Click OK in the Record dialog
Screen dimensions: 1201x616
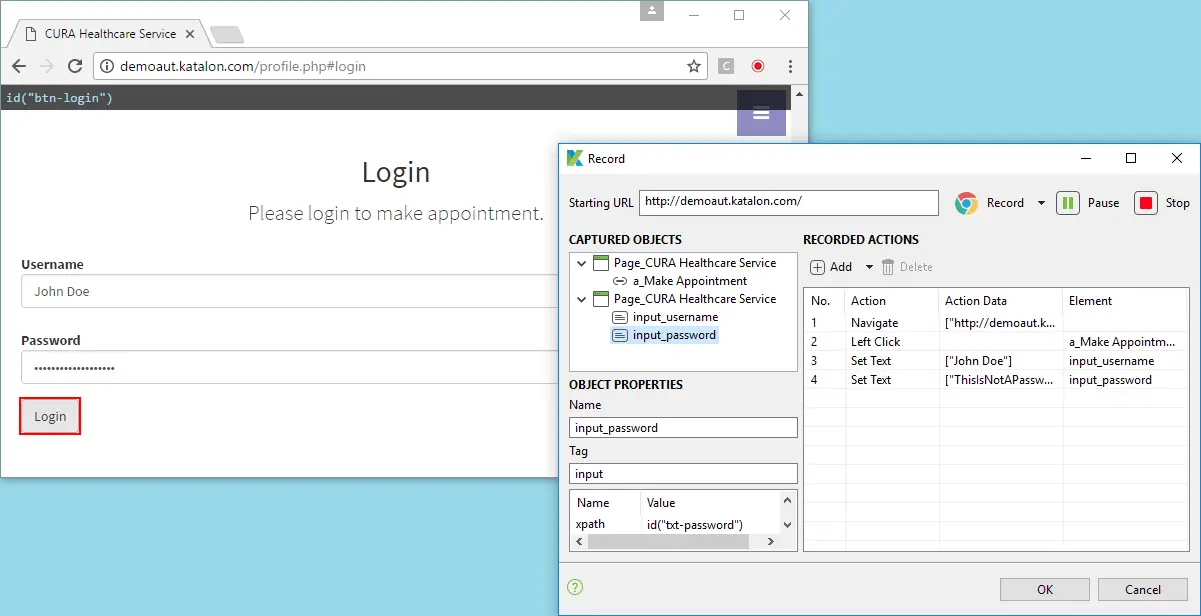coord(1045,589)
